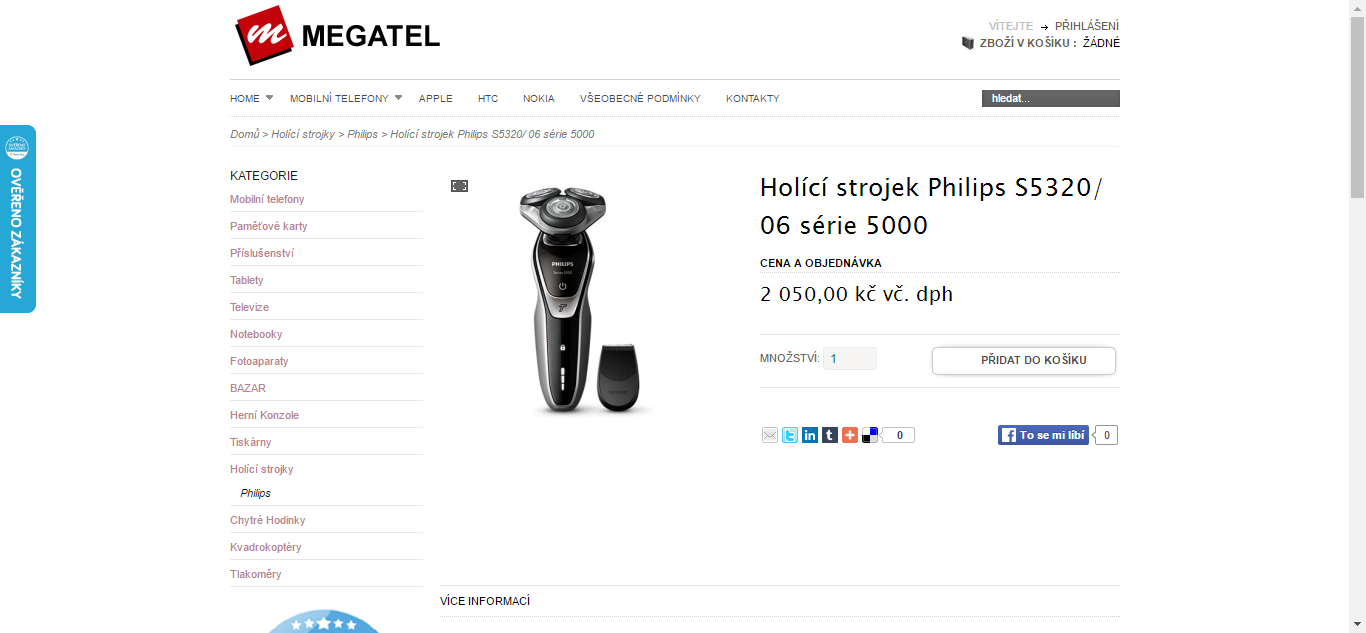Screen dimensions: 1366x633
Task: Click the shopping cart icon
Action: click(x=968, y=43)
